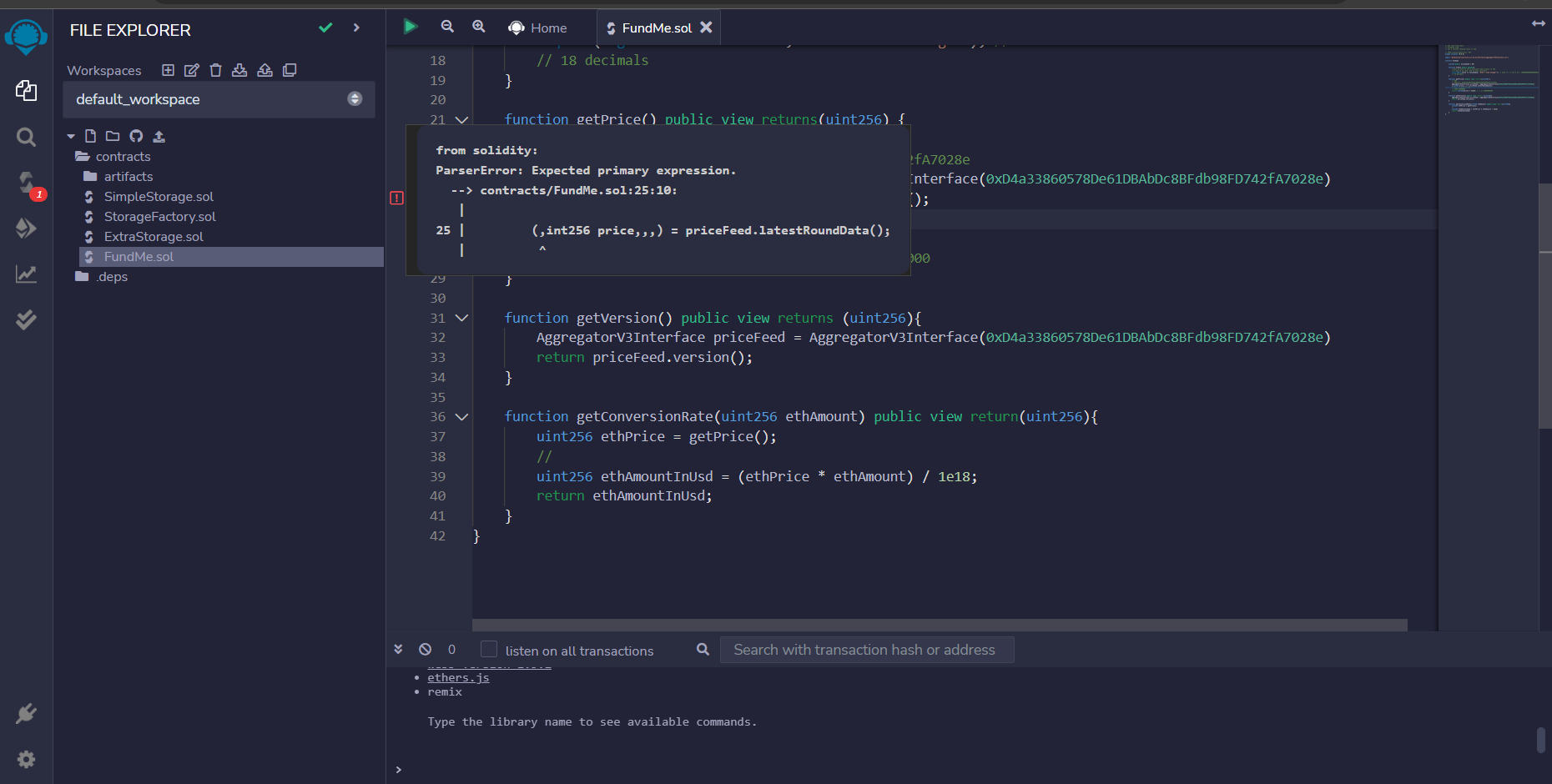
Task: Click line number 36 in gutter
Action: coord(437,416)
